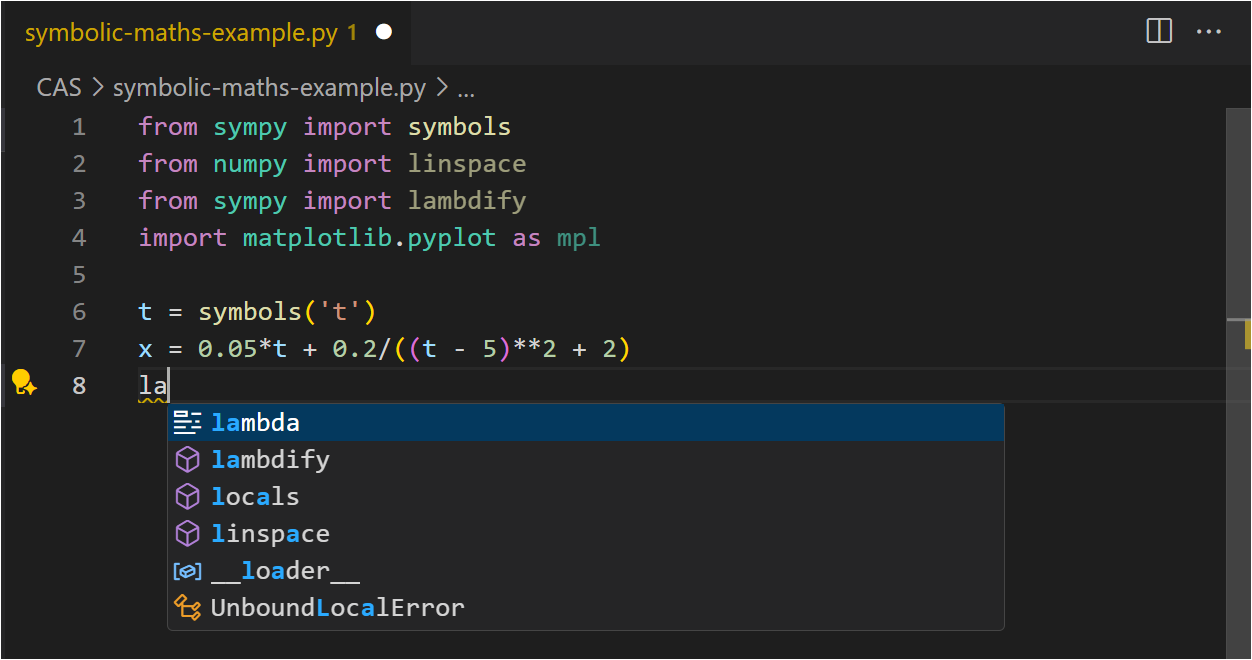The image size is (1252, 660).
Task: Click line number 7 in the gutter
Action: (79, 349)
